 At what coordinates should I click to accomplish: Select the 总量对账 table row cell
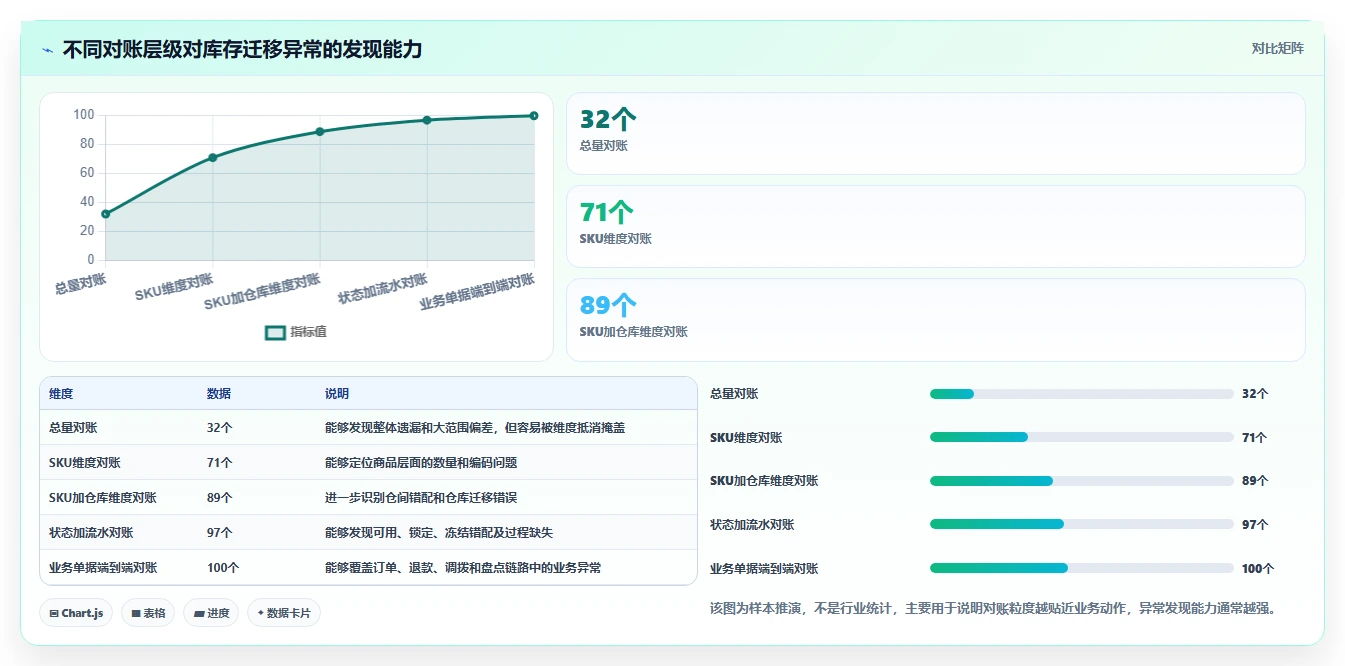(x=73, y=427)
